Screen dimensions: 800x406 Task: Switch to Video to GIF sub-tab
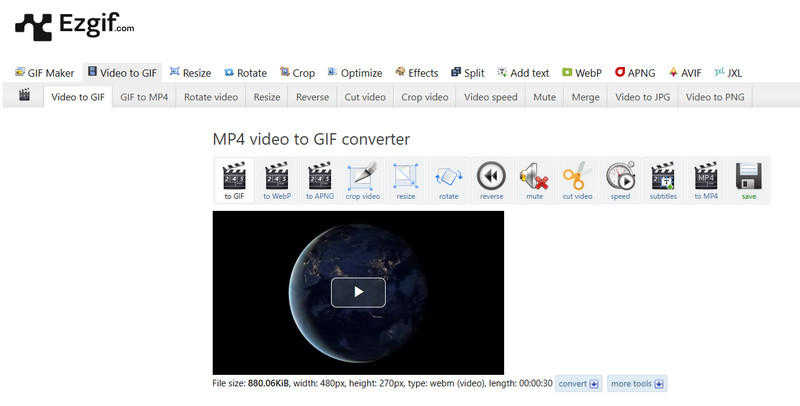pyautogui.click(x=78, y=97)
